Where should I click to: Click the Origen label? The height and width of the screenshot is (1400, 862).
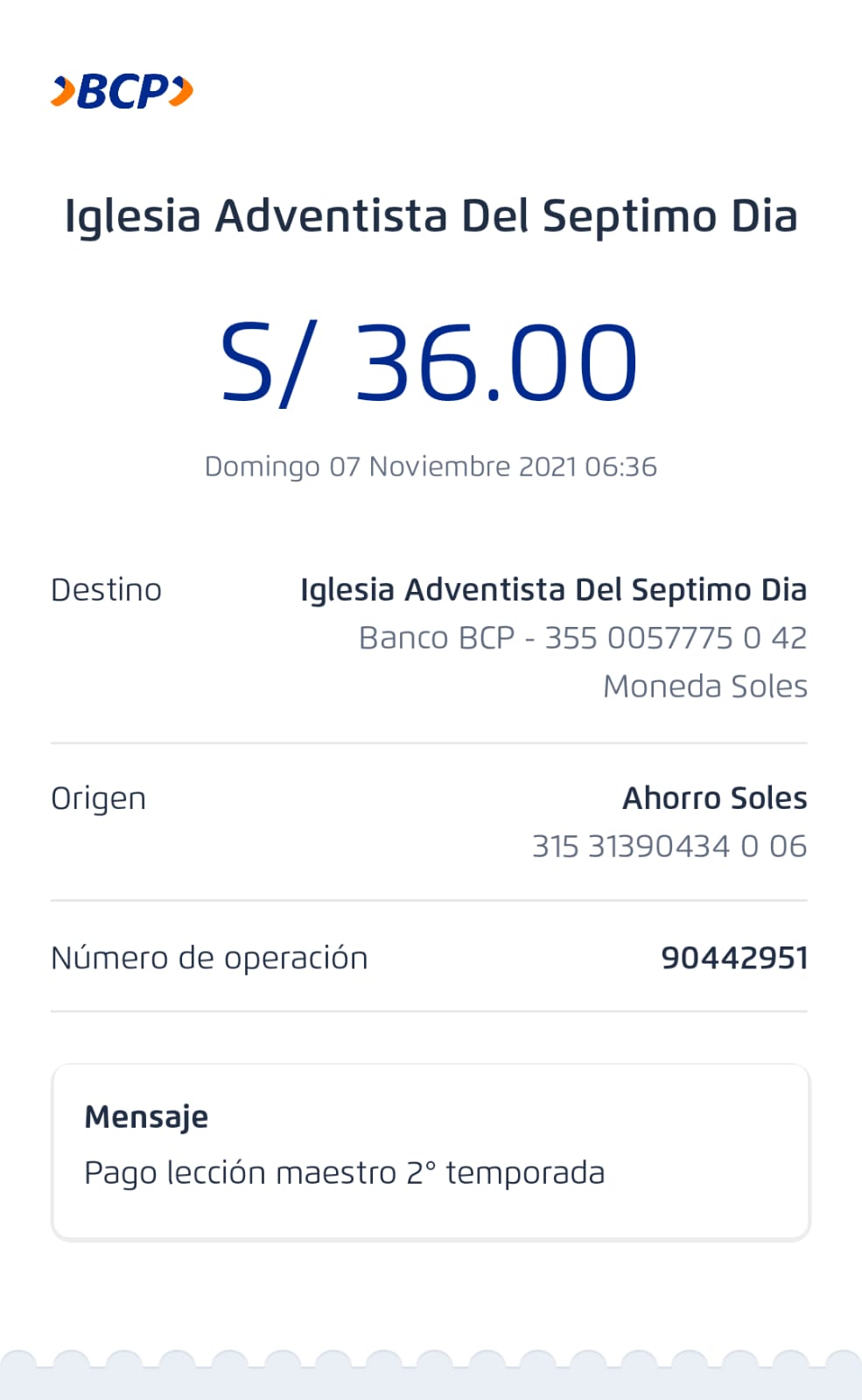pos(98,798)
